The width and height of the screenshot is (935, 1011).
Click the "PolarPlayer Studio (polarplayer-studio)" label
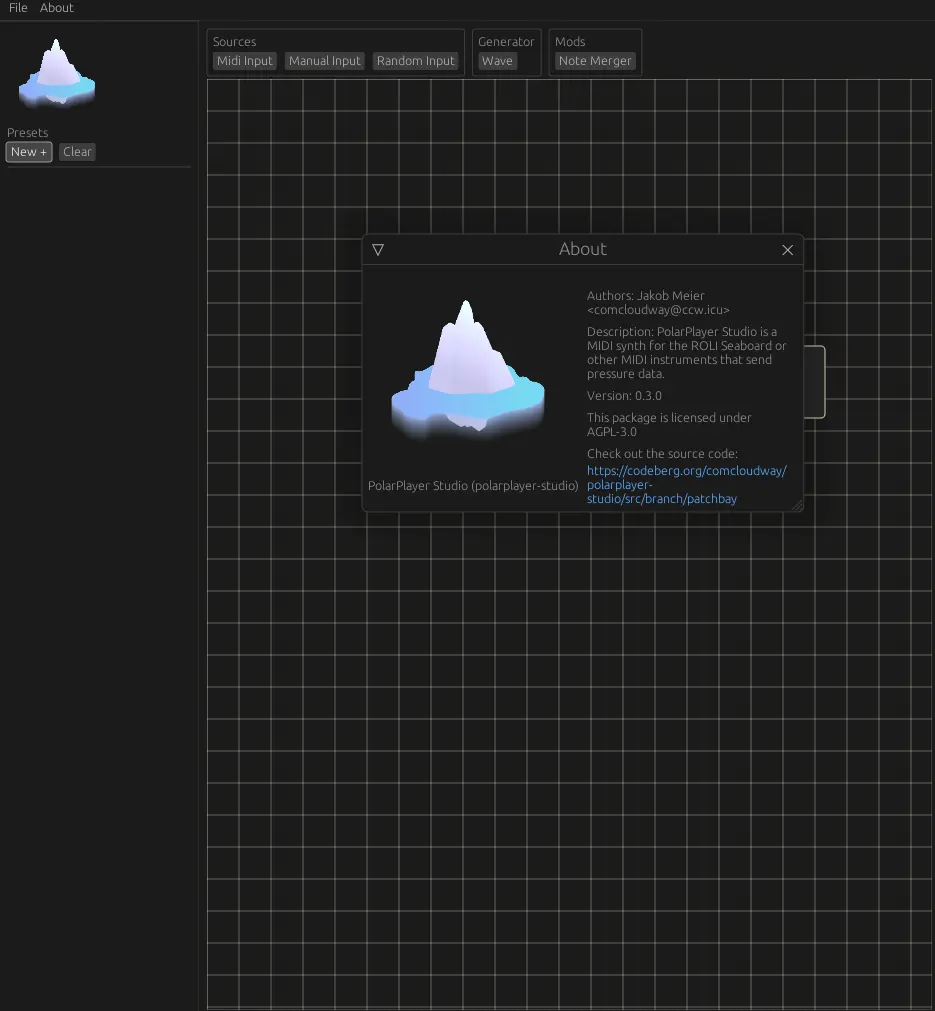click(473, 485)
